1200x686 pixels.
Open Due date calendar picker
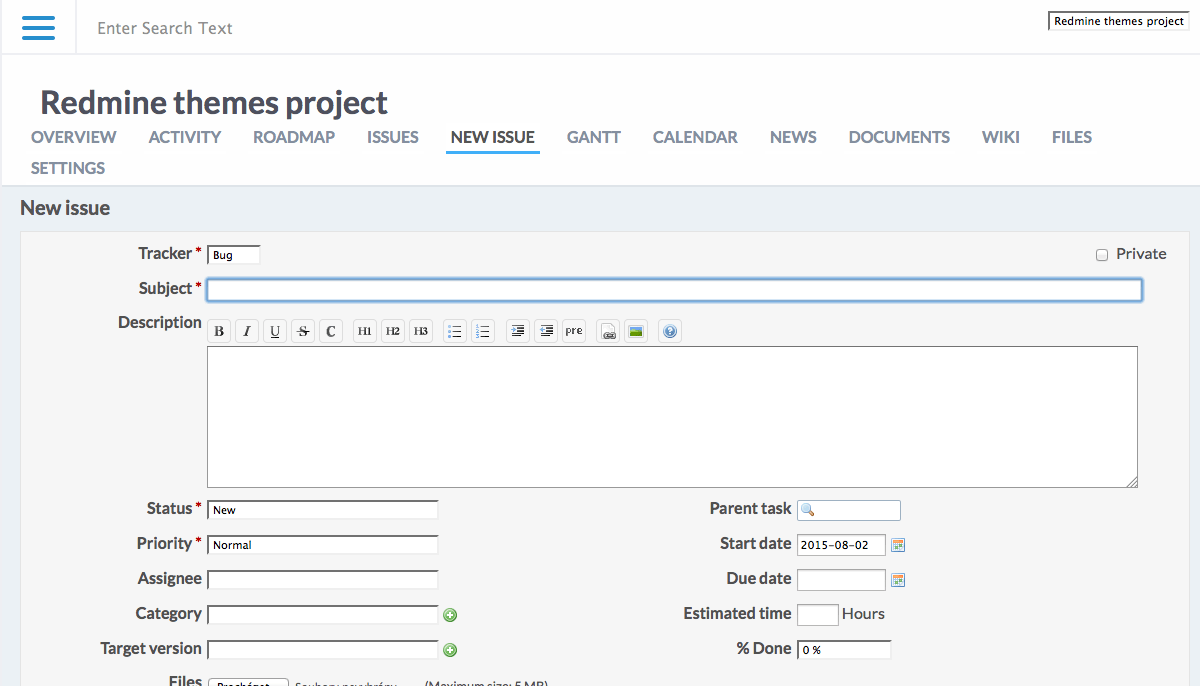click(898, 580)
